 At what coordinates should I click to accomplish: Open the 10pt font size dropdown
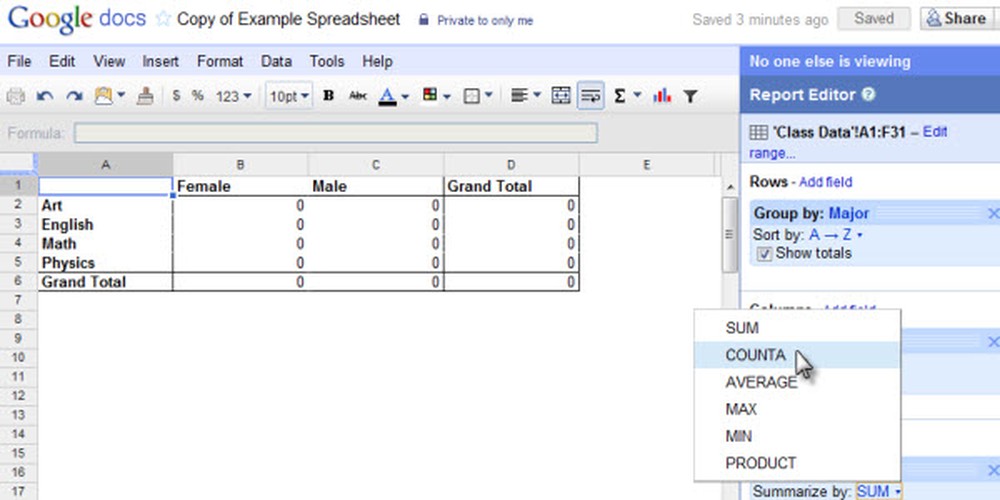289,96
